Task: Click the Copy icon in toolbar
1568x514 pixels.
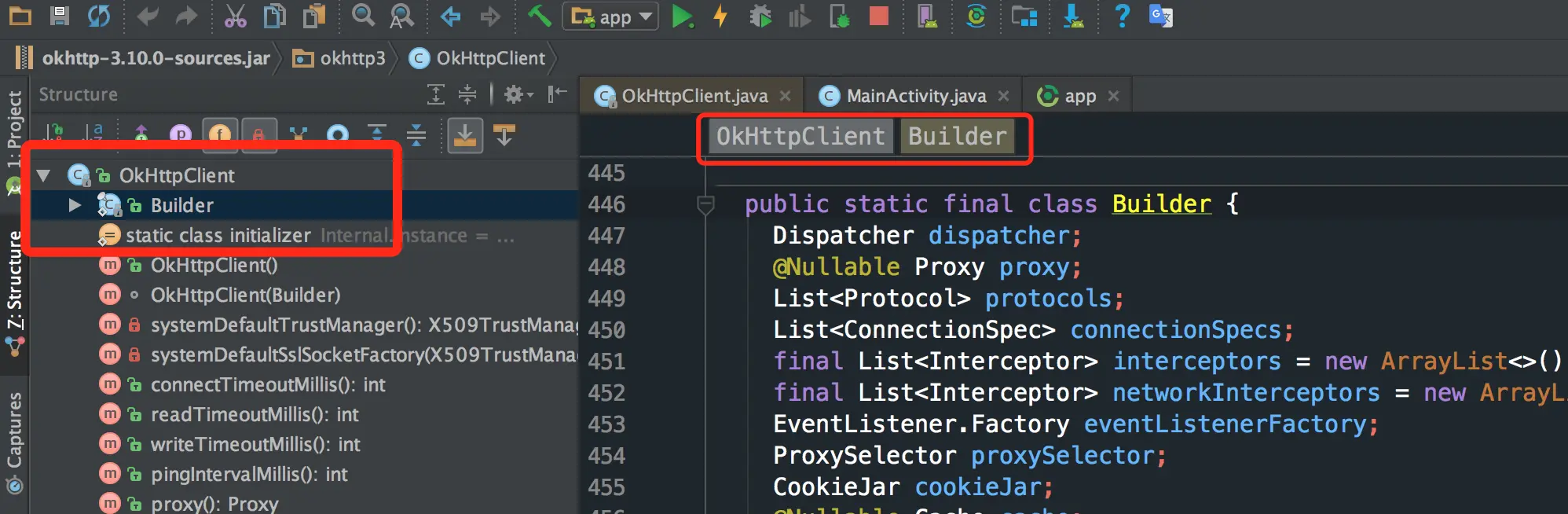Action: (274, 16)
